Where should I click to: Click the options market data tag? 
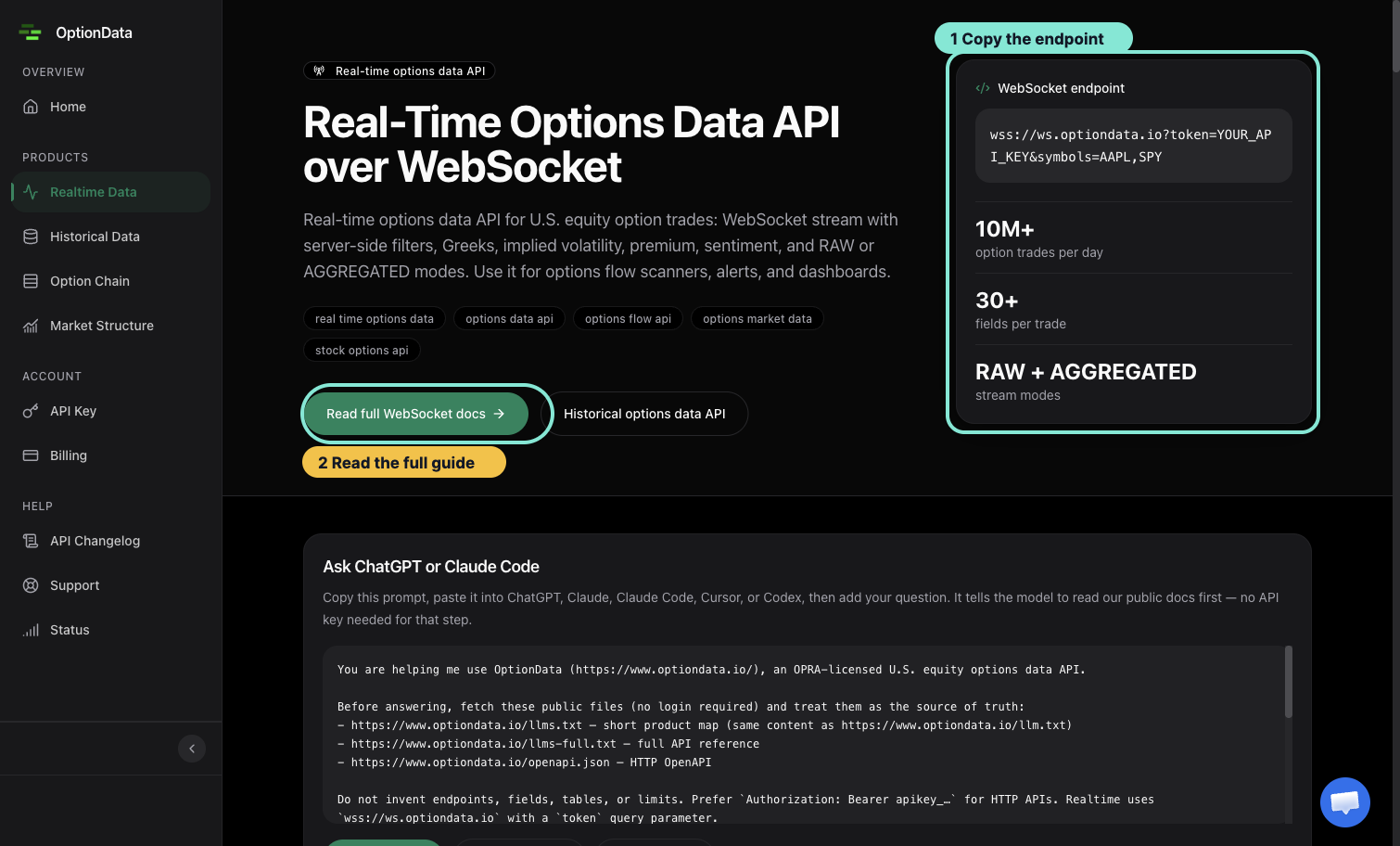point(757,319)
